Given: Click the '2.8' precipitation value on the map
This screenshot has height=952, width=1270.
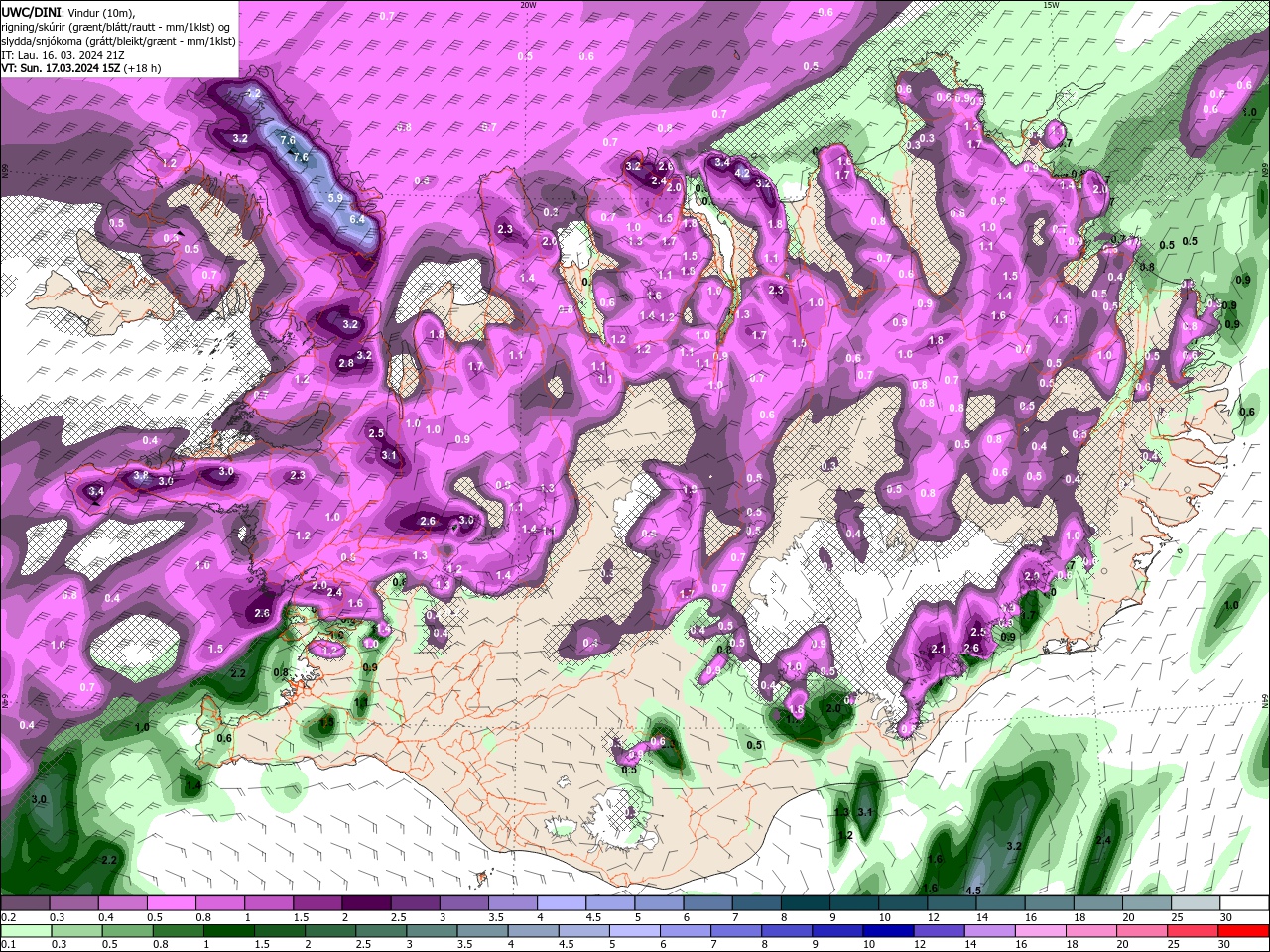Looking at the screenshot, I should pyautogui.click(x=346, y=363).
